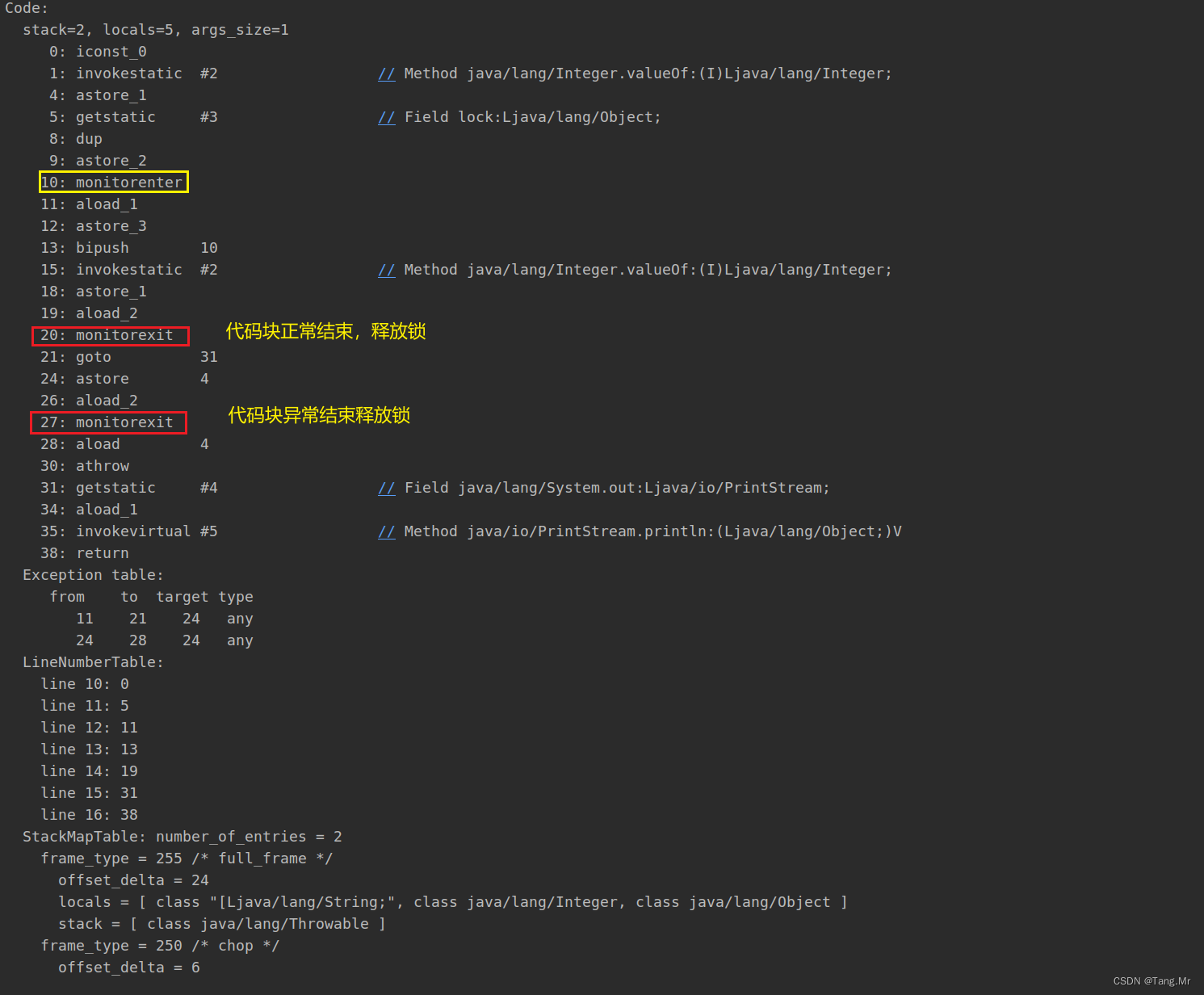
Task: Click the 'line 14: 19' entry
Action: [x=90, y=771]
